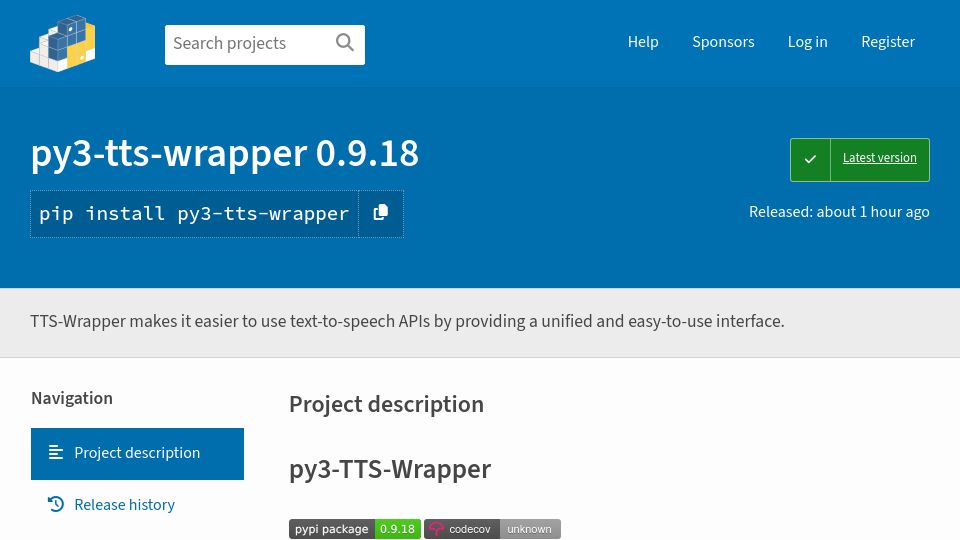Click the Released about 1 hour ago text
The image size is (960, 540).
click(x=839, y=212)
